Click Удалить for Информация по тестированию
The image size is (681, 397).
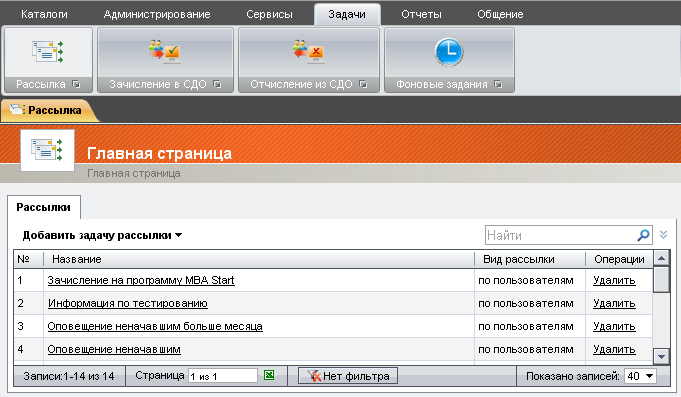coord(614,303)
